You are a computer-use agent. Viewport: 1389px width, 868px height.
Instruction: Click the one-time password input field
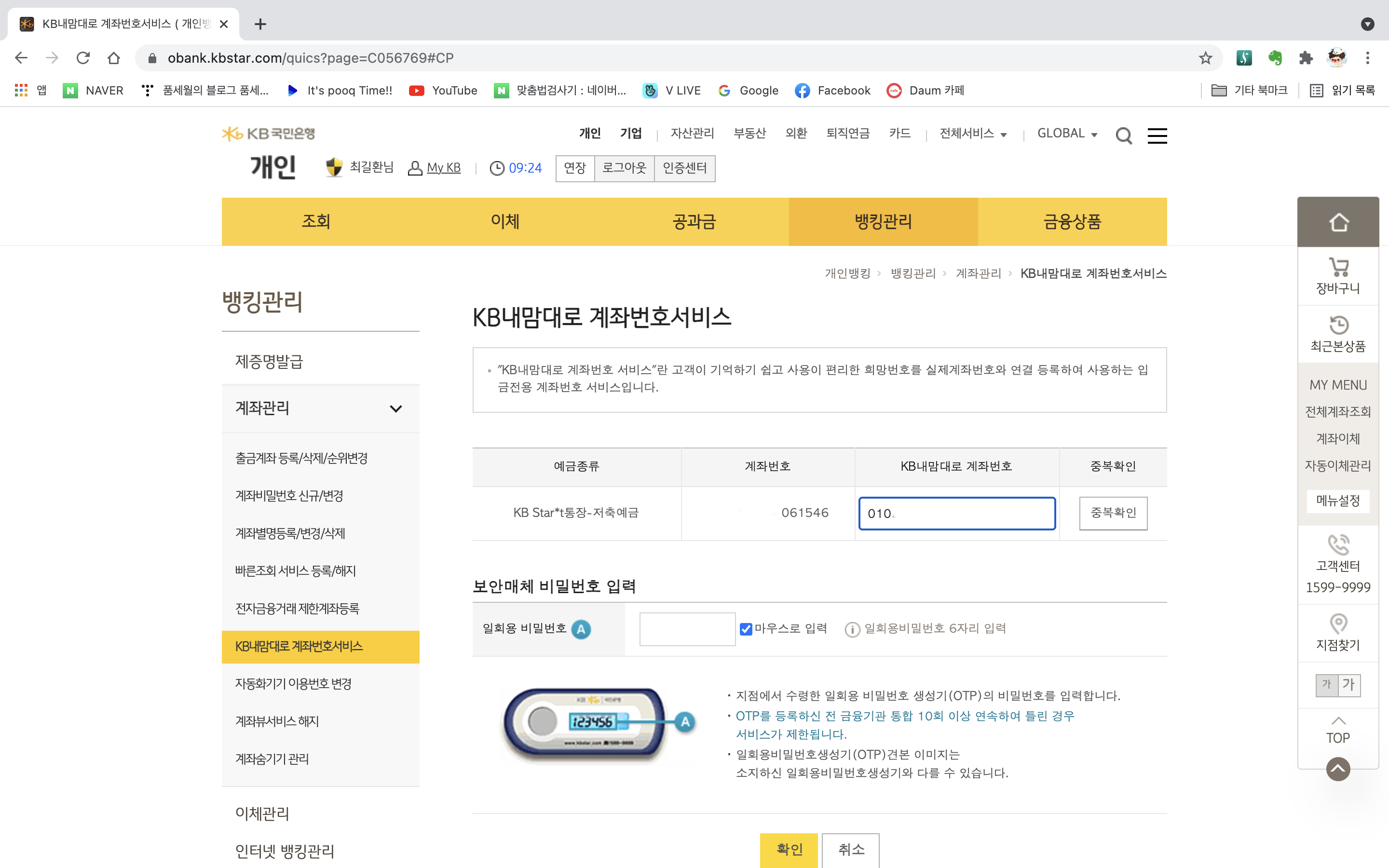(x=687, y=629)
